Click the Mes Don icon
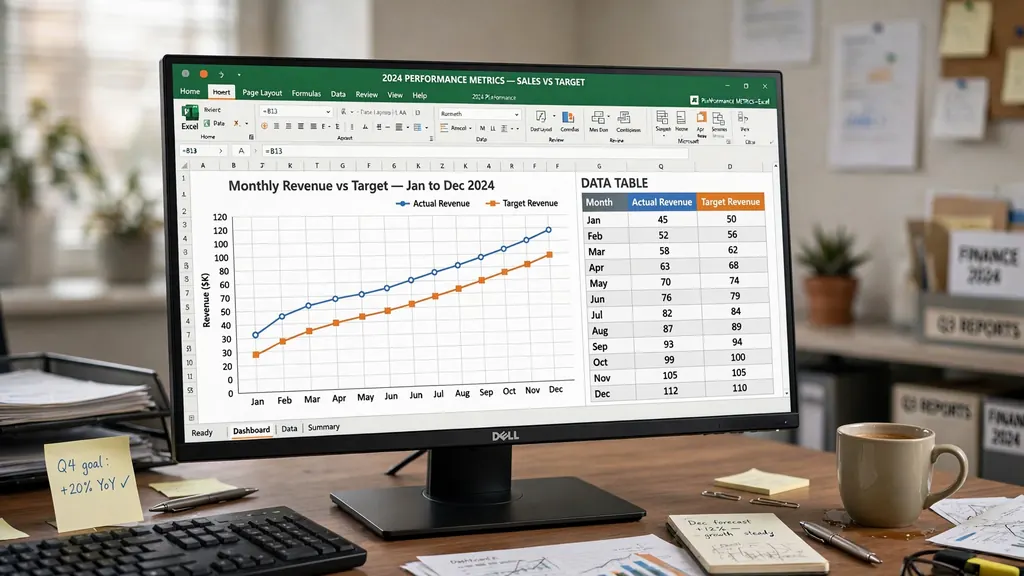 click(x=598, y=118)
